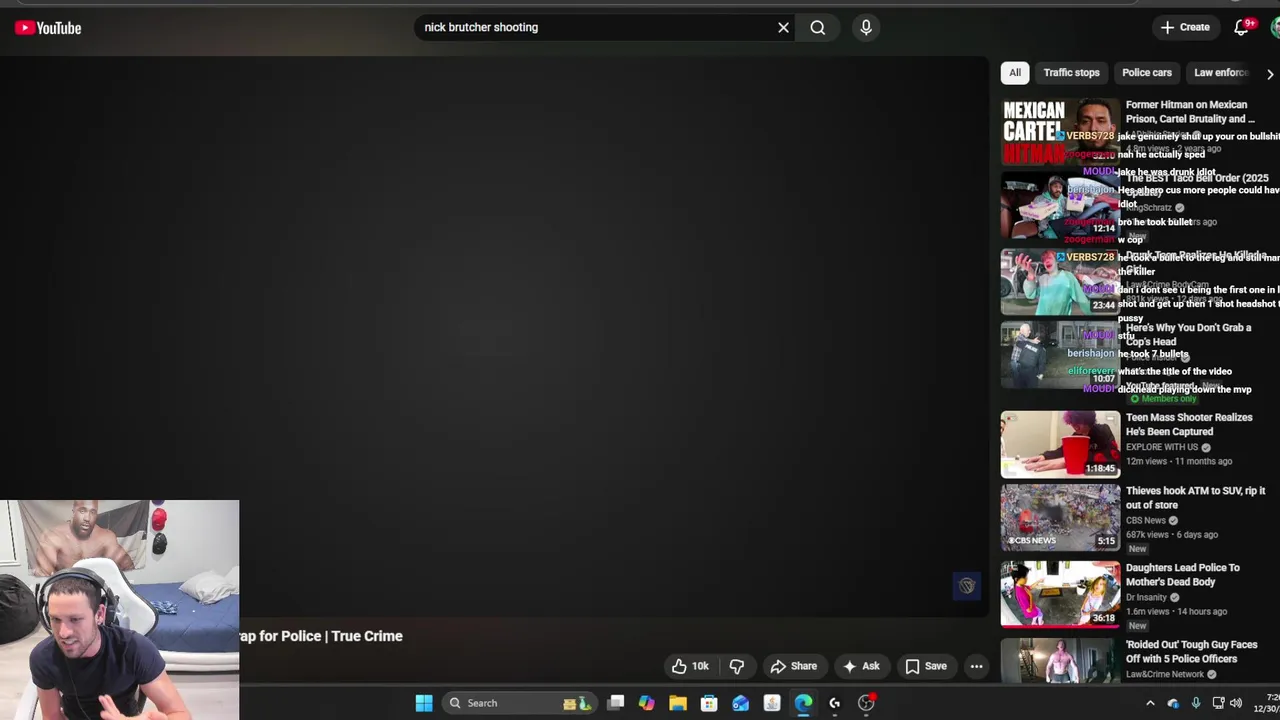Image resolution: width=1280 pixels, height=720 pixels.
Task: Open Task View on the taskbar
Action: 616,703
